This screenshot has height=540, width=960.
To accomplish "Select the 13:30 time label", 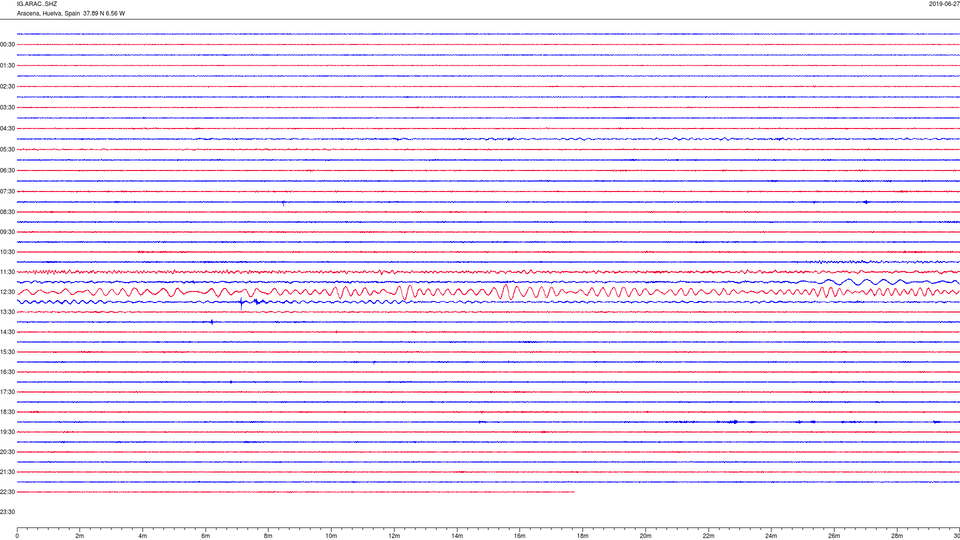I will point(7,312).
